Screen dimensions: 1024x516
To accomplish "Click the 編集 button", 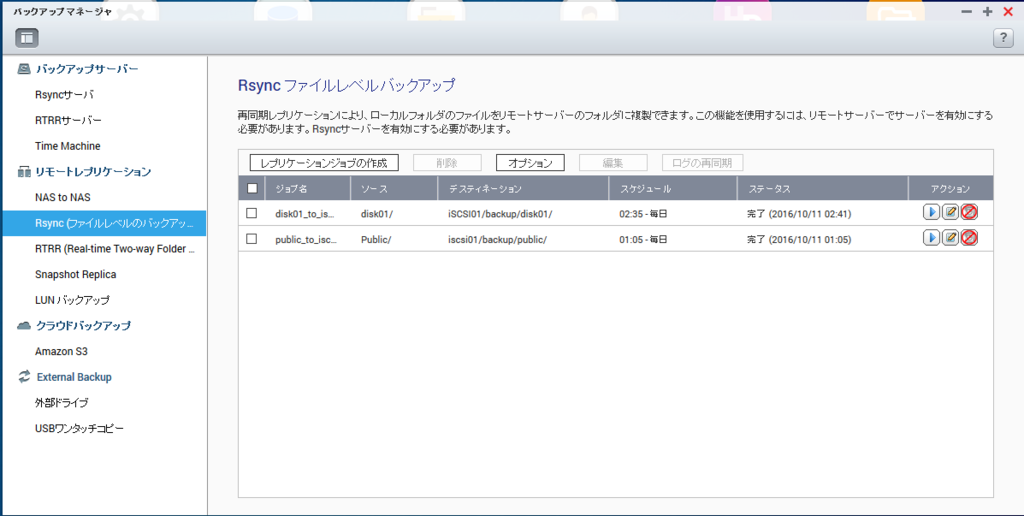I will coord(613,163).
